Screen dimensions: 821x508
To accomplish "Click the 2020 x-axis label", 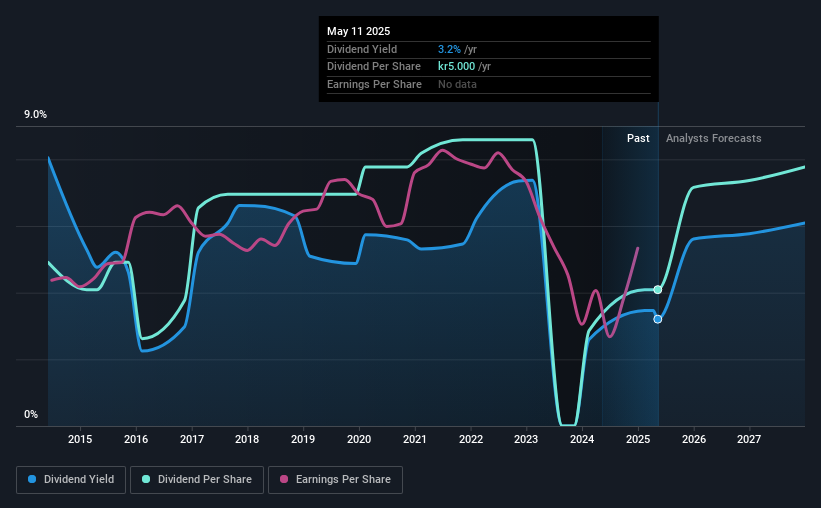I will click(x=359, y=439).
